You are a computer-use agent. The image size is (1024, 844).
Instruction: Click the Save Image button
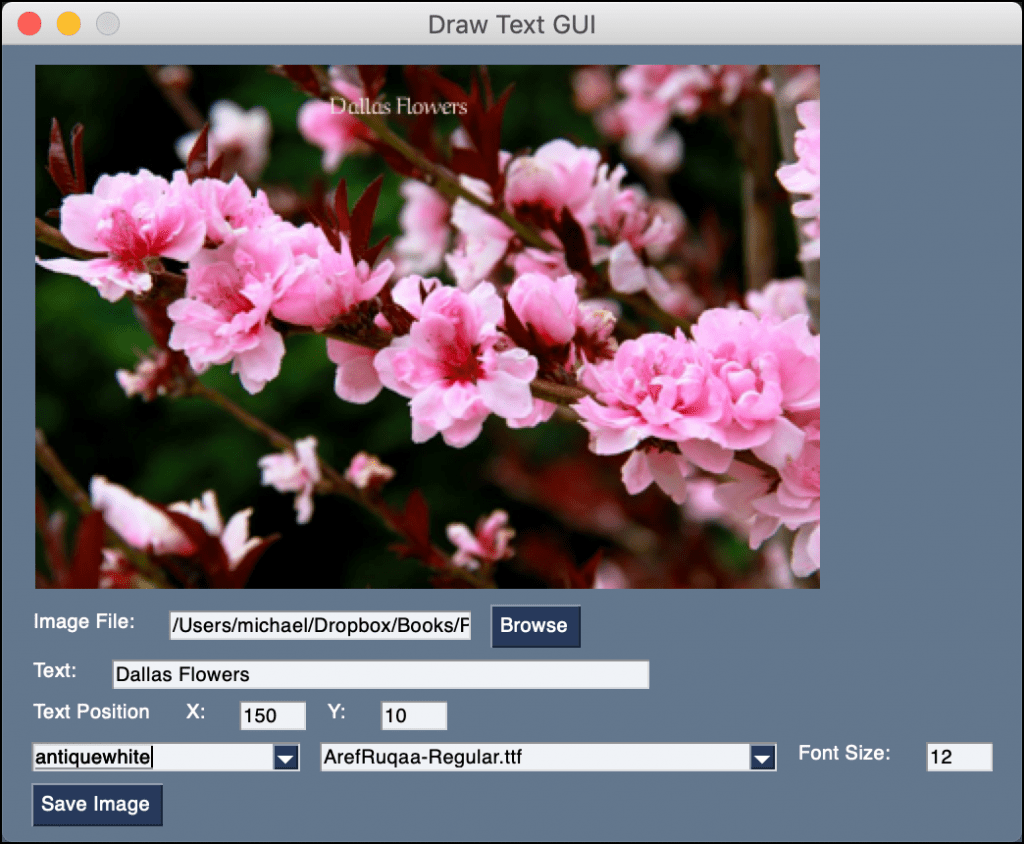[97, 805]
